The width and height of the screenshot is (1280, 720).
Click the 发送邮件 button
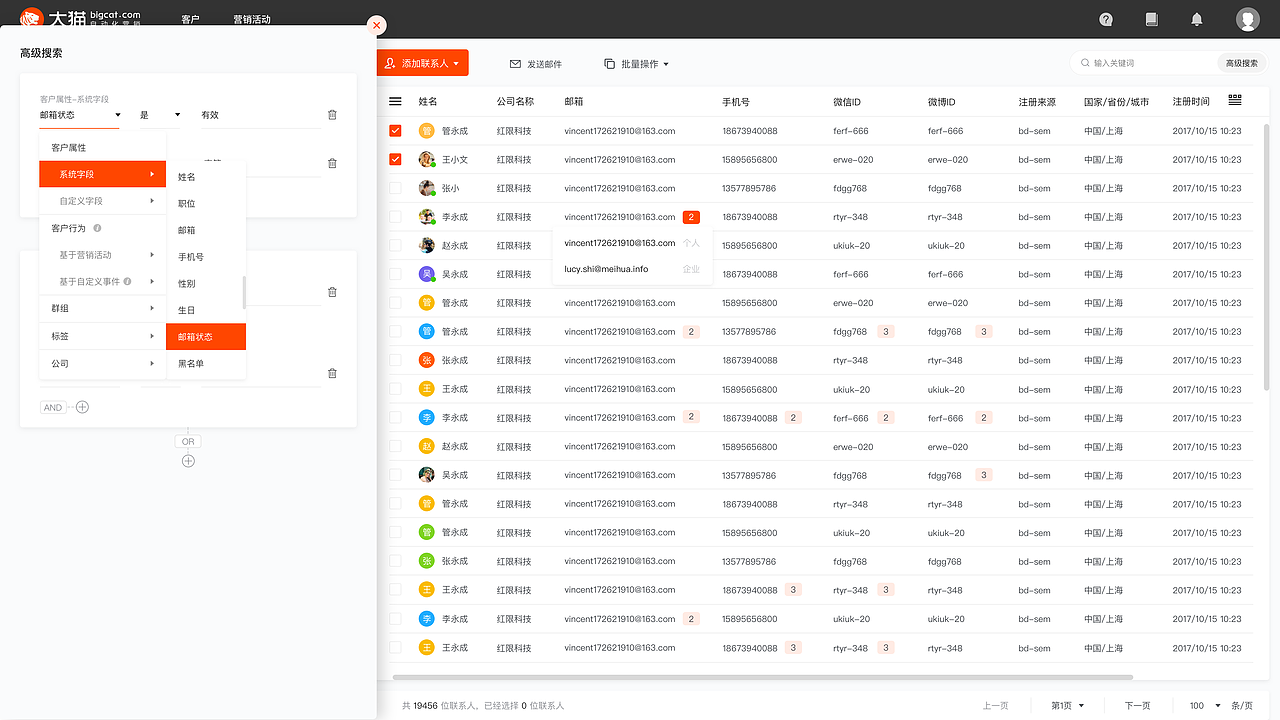point(535,64)
